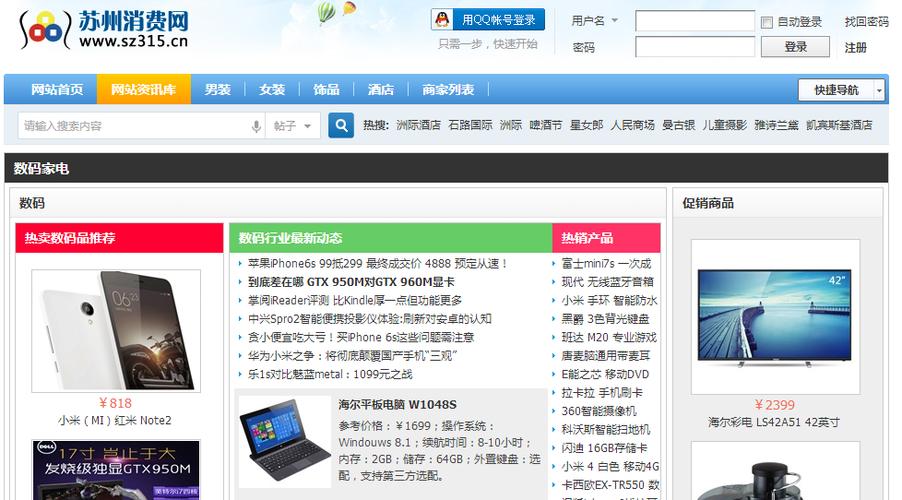Click the 苏州消费网 site logo

coord(104,29)
